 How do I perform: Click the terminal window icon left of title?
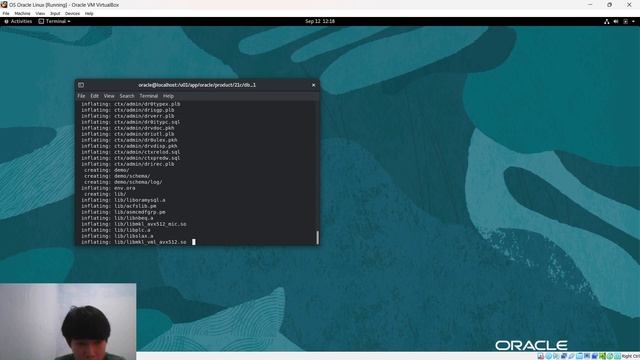[x=81, y=85]
